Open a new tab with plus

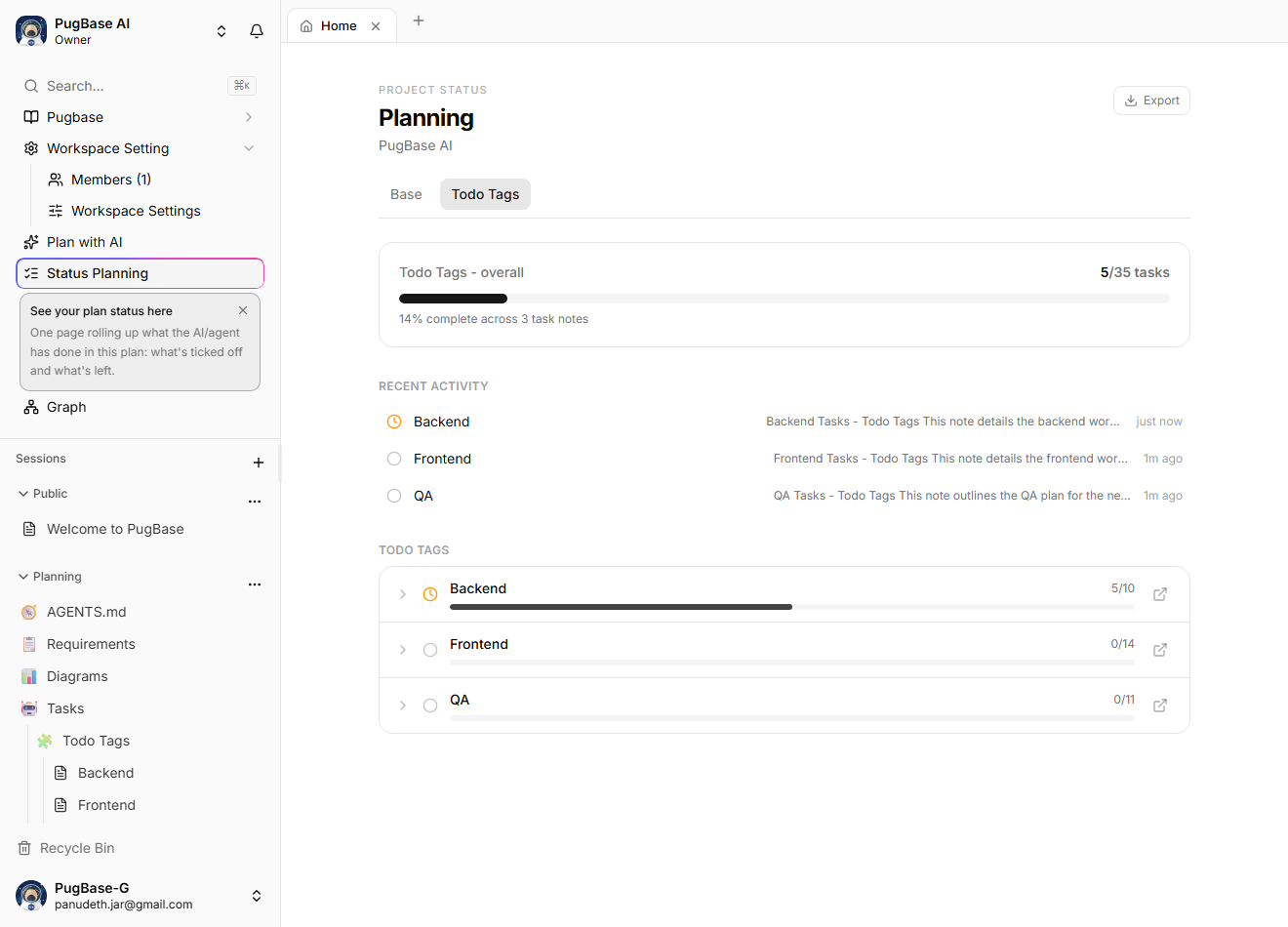tap(419, 20)
